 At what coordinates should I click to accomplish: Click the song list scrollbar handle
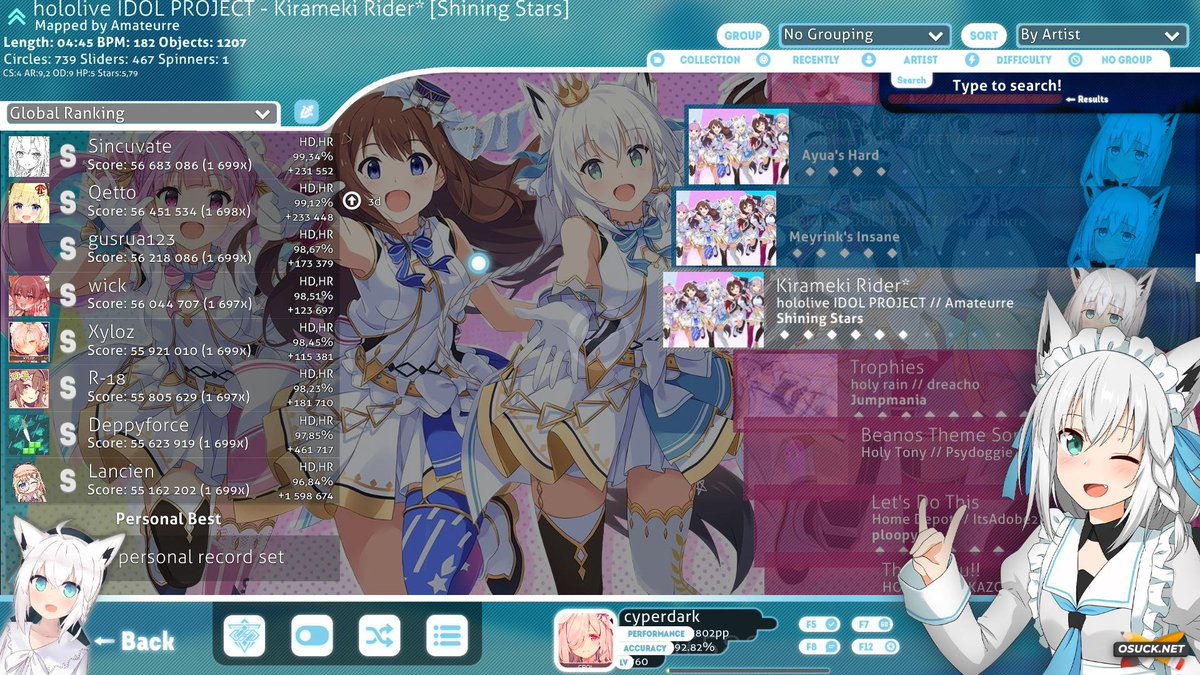coord(1197,267)
